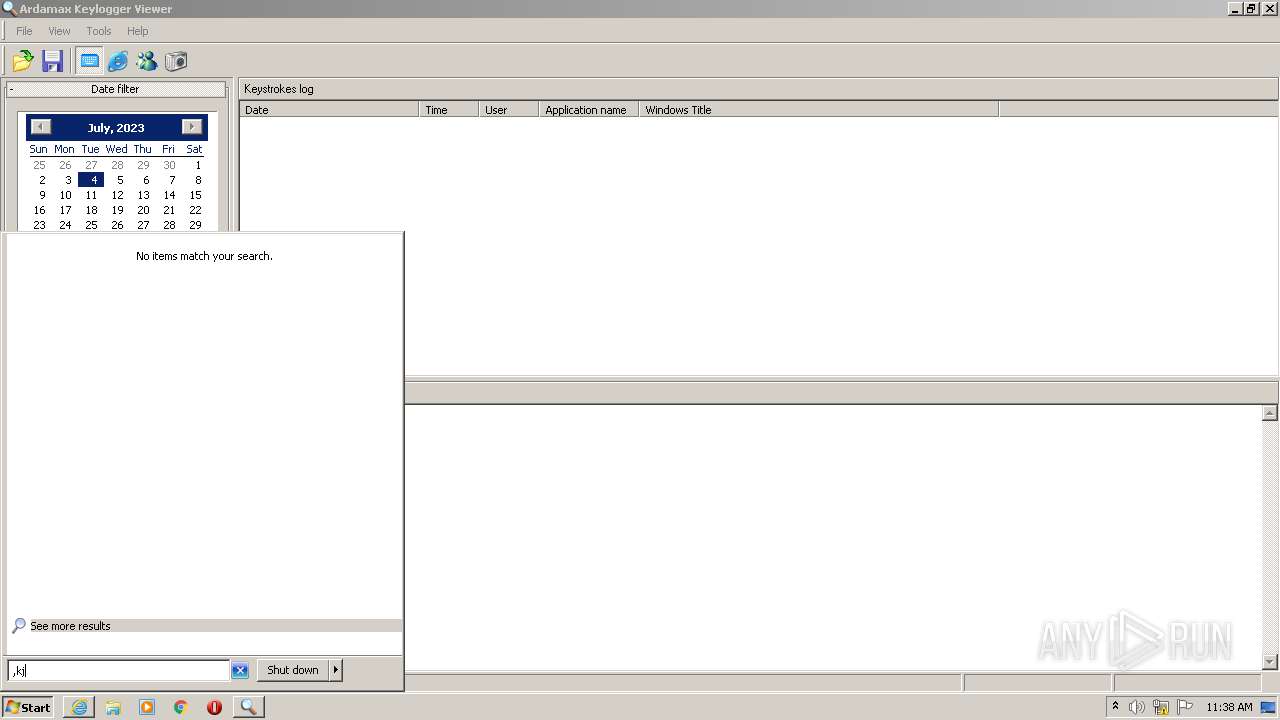Go to next month in calendar
This screenshot has width=1280, height=720.
pyautogui.click(x=192, y=127)
